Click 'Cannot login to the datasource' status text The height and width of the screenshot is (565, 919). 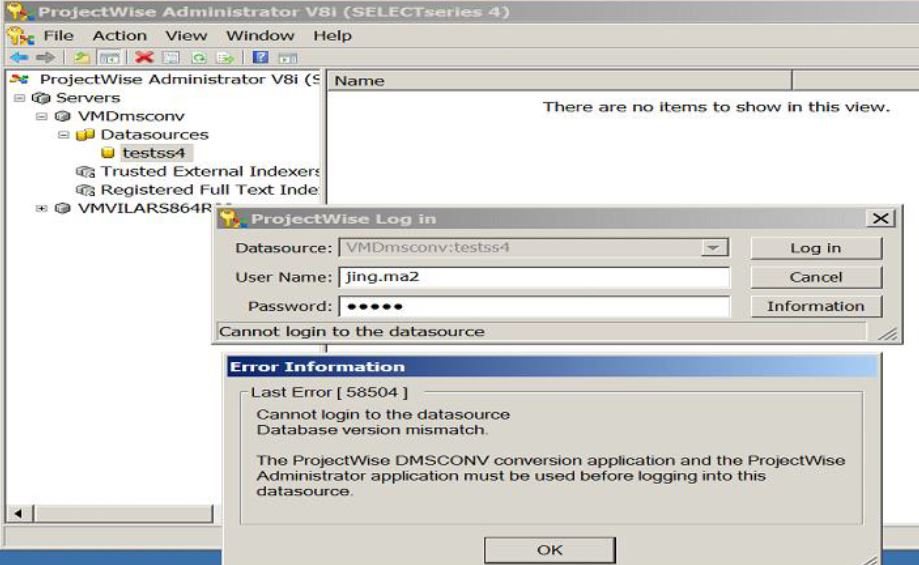(352, 332)
